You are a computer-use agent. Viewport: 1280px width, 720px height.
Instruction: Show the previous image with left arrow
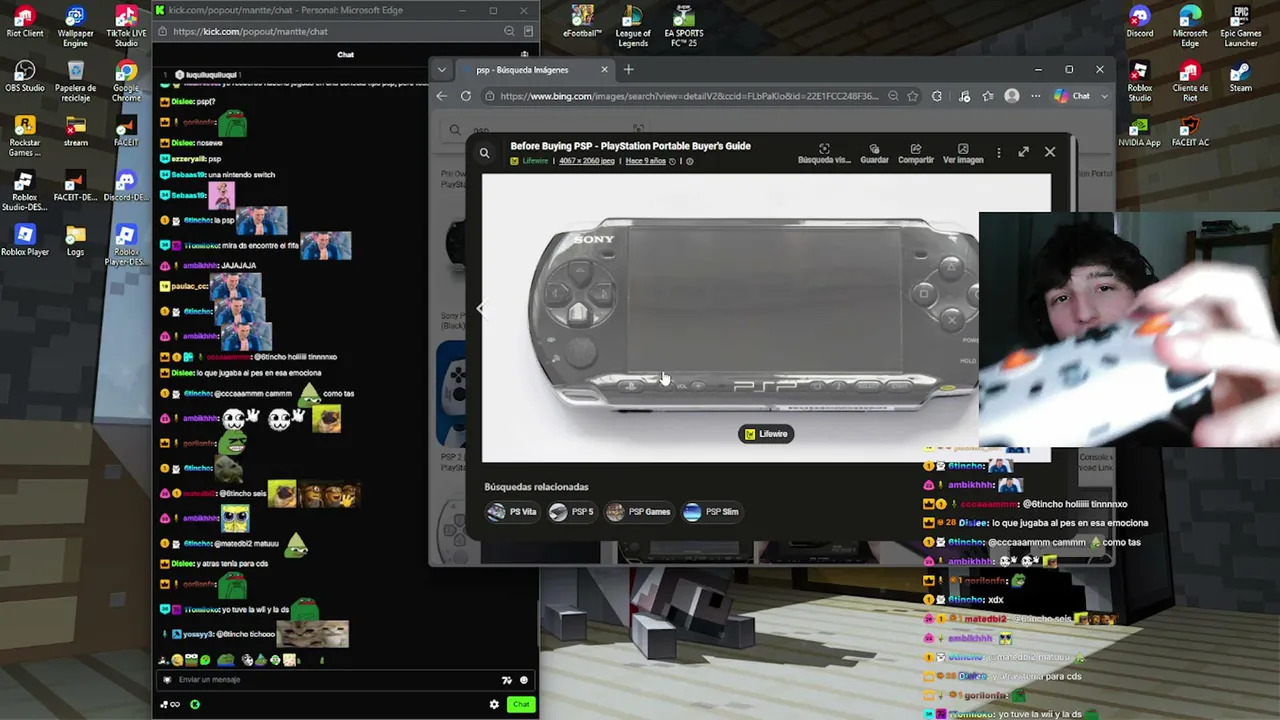pyautogui.click(x=479, y=310)
